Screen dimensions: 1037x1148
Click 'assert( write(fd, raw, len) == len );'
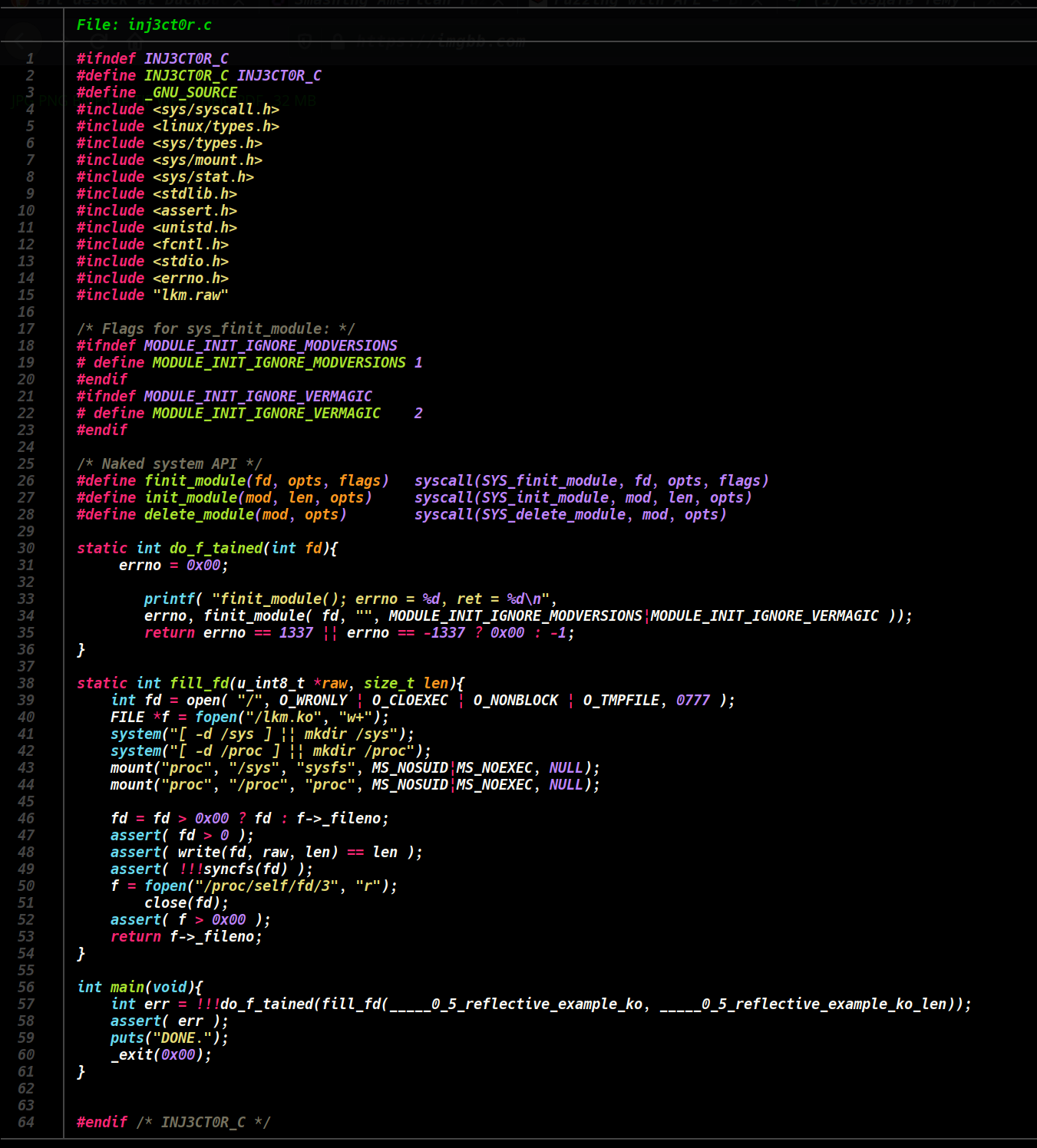[x=267, y=852]
